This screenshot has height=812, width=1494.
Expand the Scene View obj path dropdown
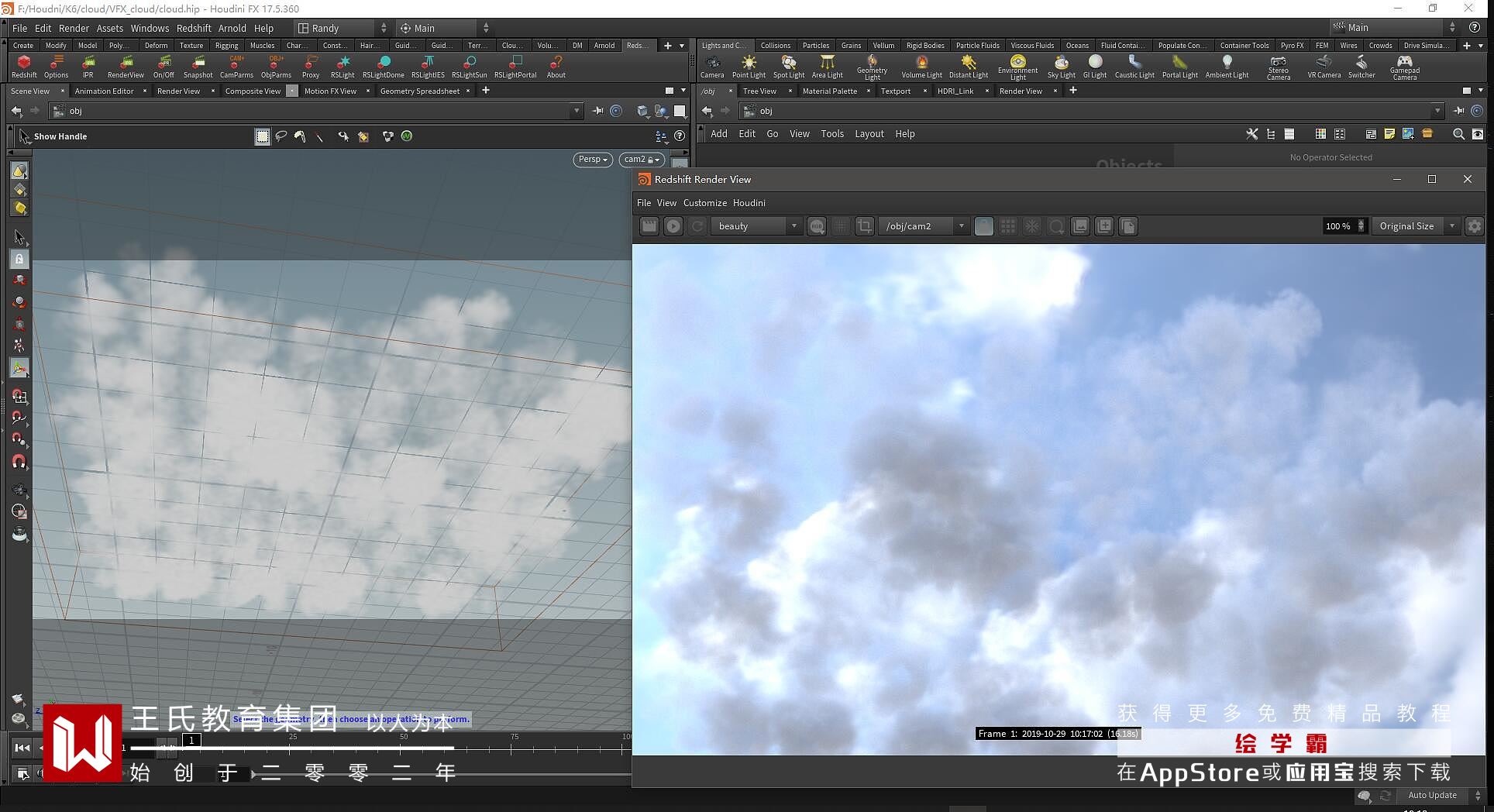(x=577, y=111)
